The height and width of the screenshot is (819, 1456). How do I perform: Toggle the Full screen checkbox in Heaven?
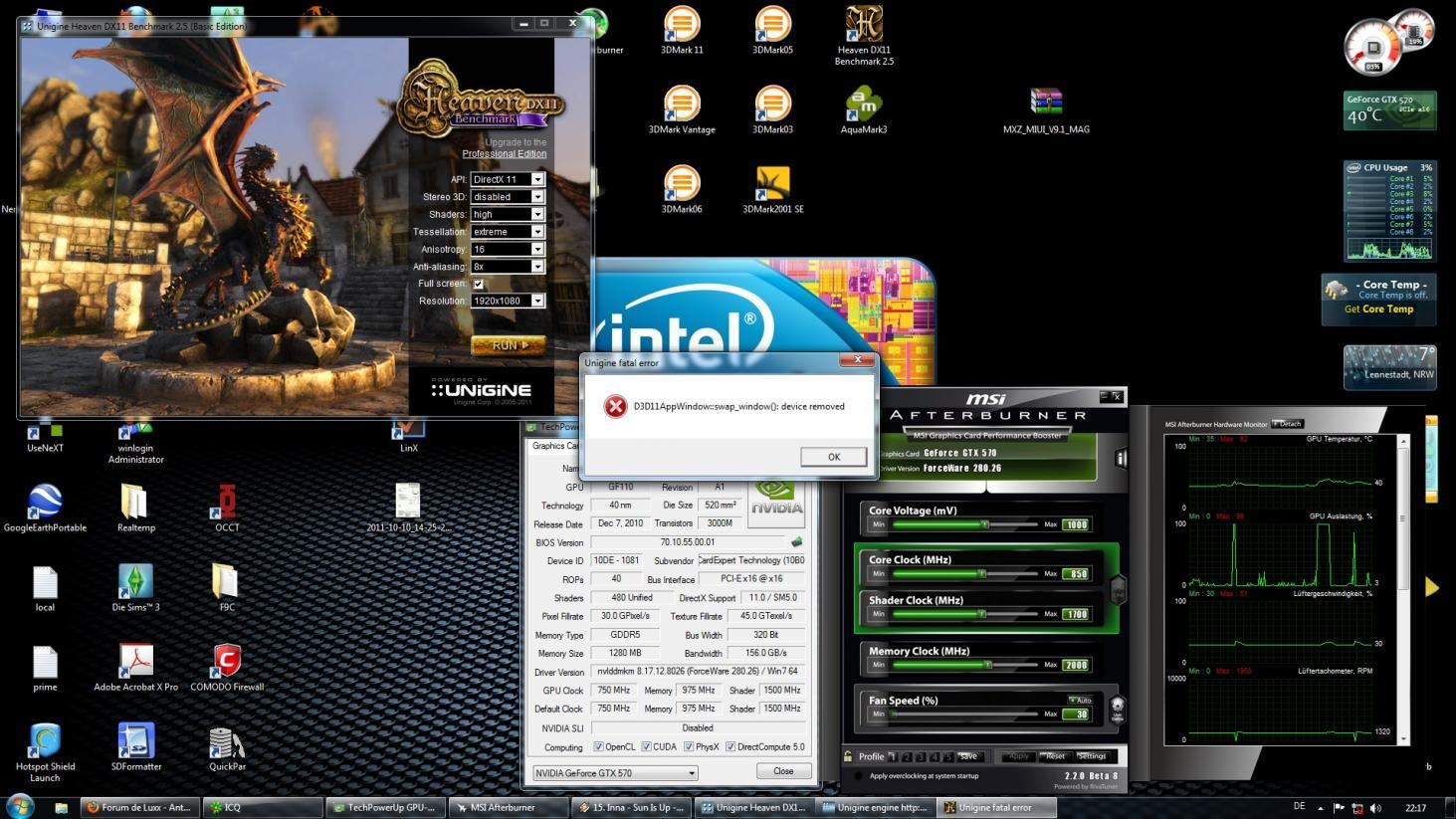pos(478,284)
